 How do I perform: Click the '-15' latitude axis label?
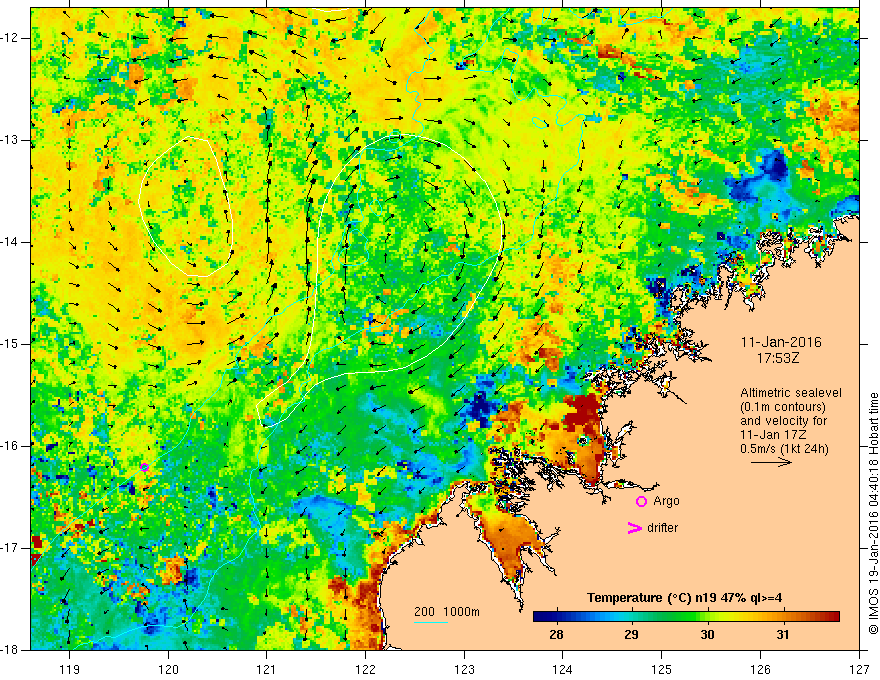11,344
